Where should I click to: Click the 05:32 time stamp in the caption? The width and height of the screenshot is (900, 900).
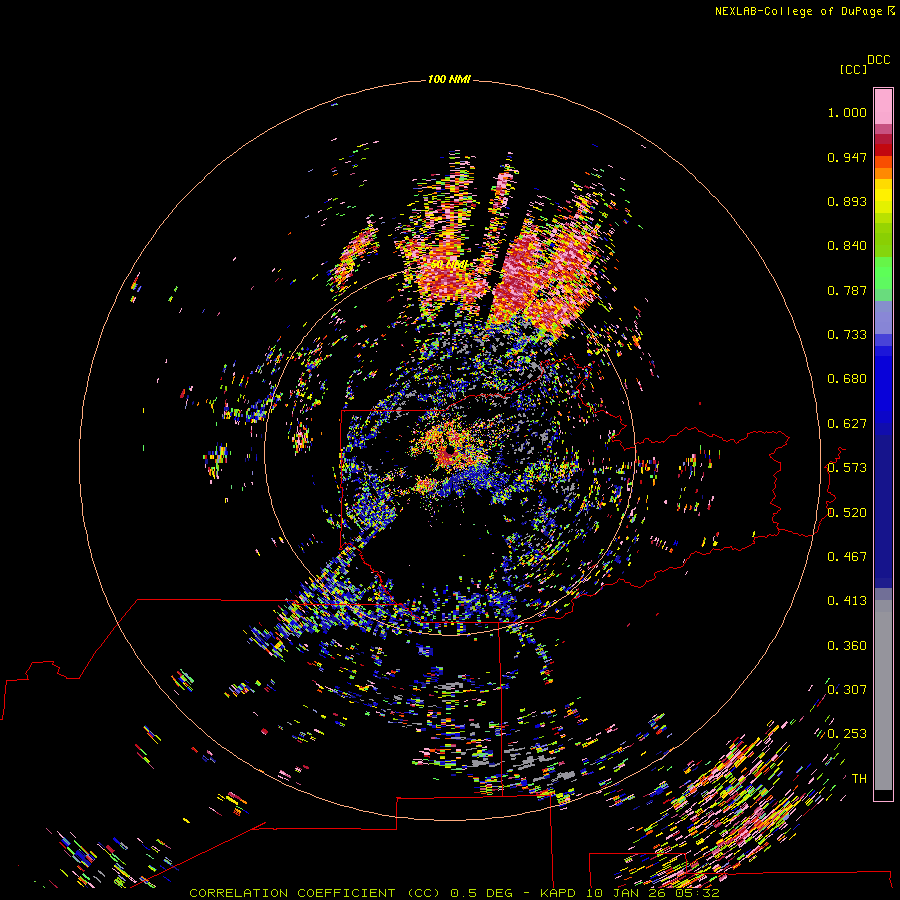(x=696, y=893)
